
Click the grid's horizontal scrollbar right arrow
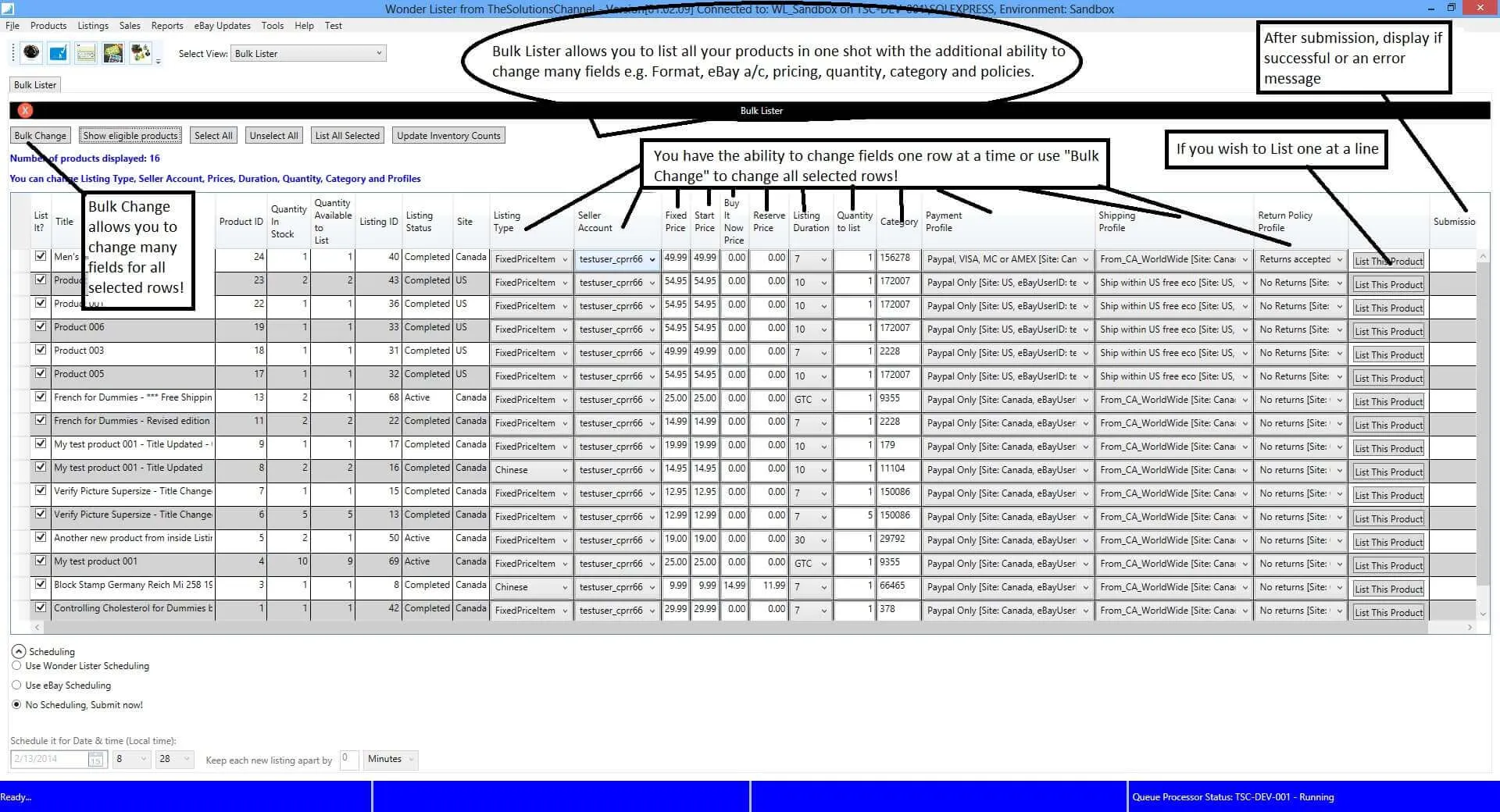(1470, 627)
